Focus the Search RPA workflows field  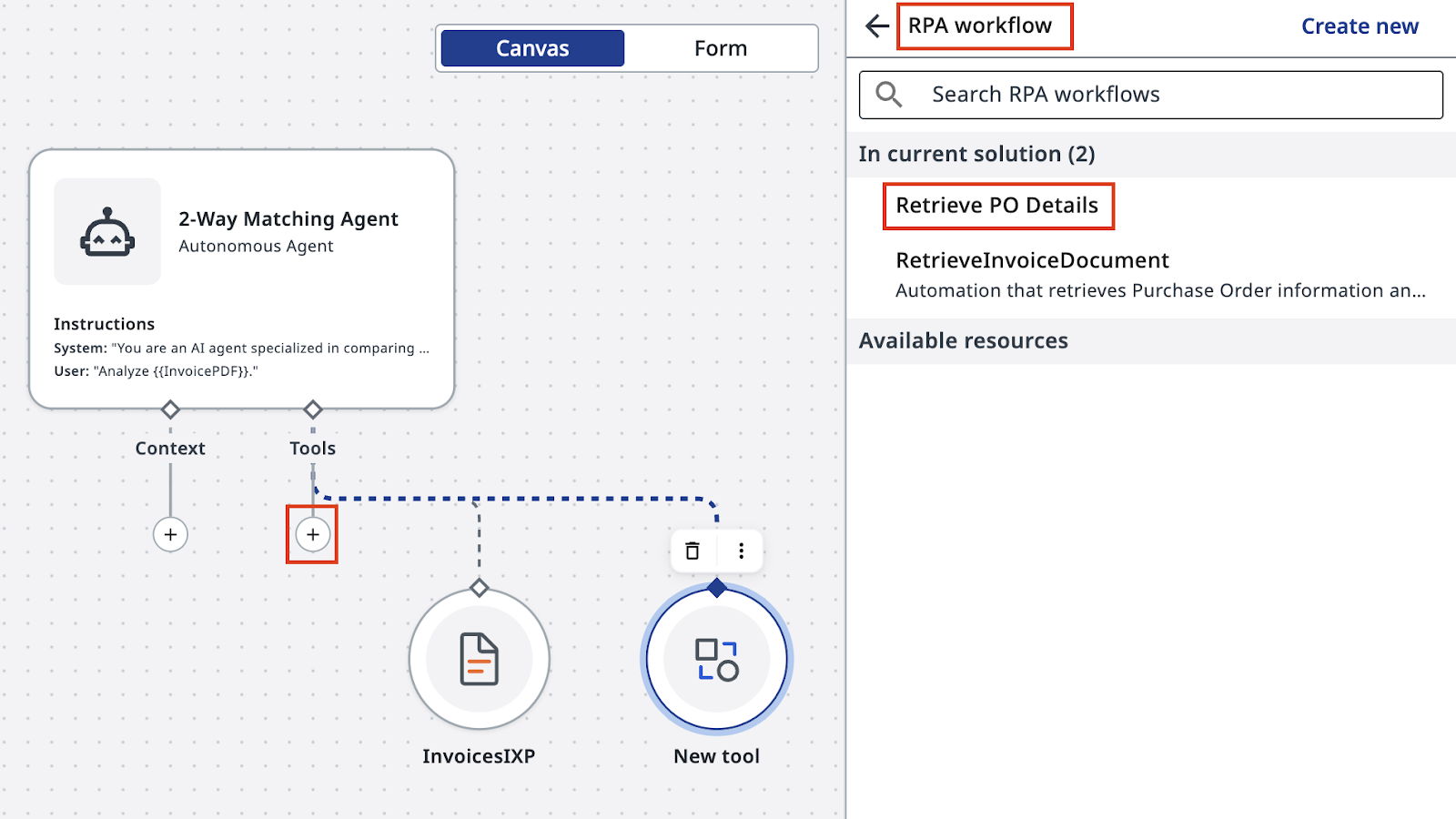click(x=1151, y=95)
